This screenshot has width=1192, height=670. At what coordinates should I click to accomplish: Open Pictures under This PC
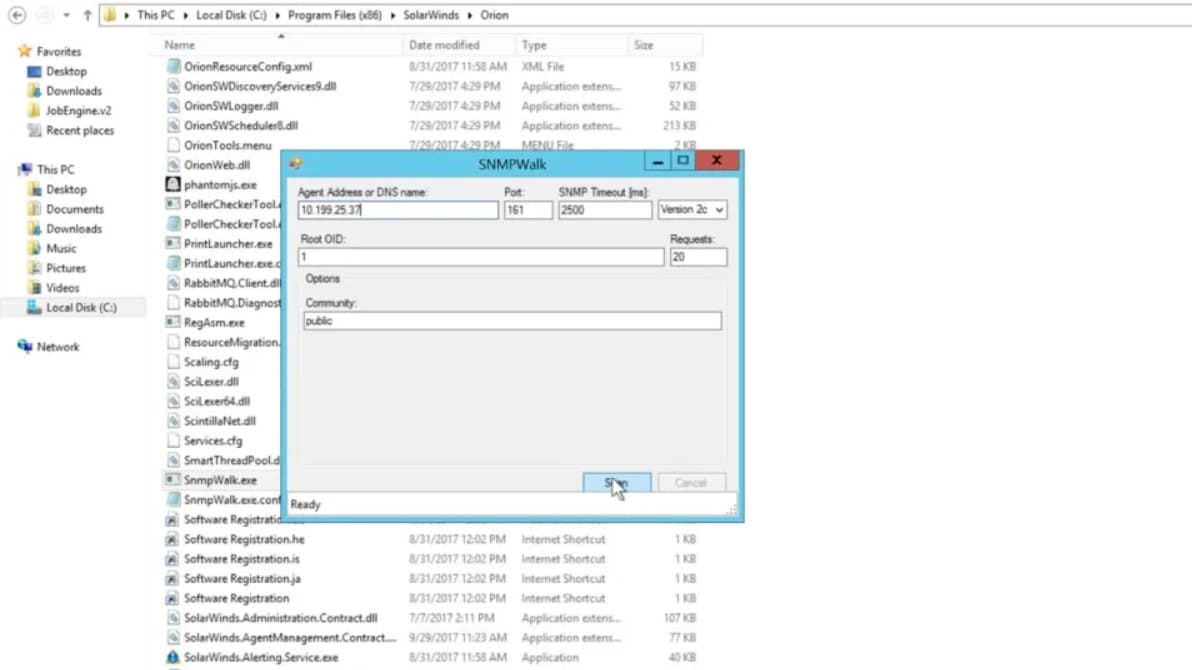(65, 268)
